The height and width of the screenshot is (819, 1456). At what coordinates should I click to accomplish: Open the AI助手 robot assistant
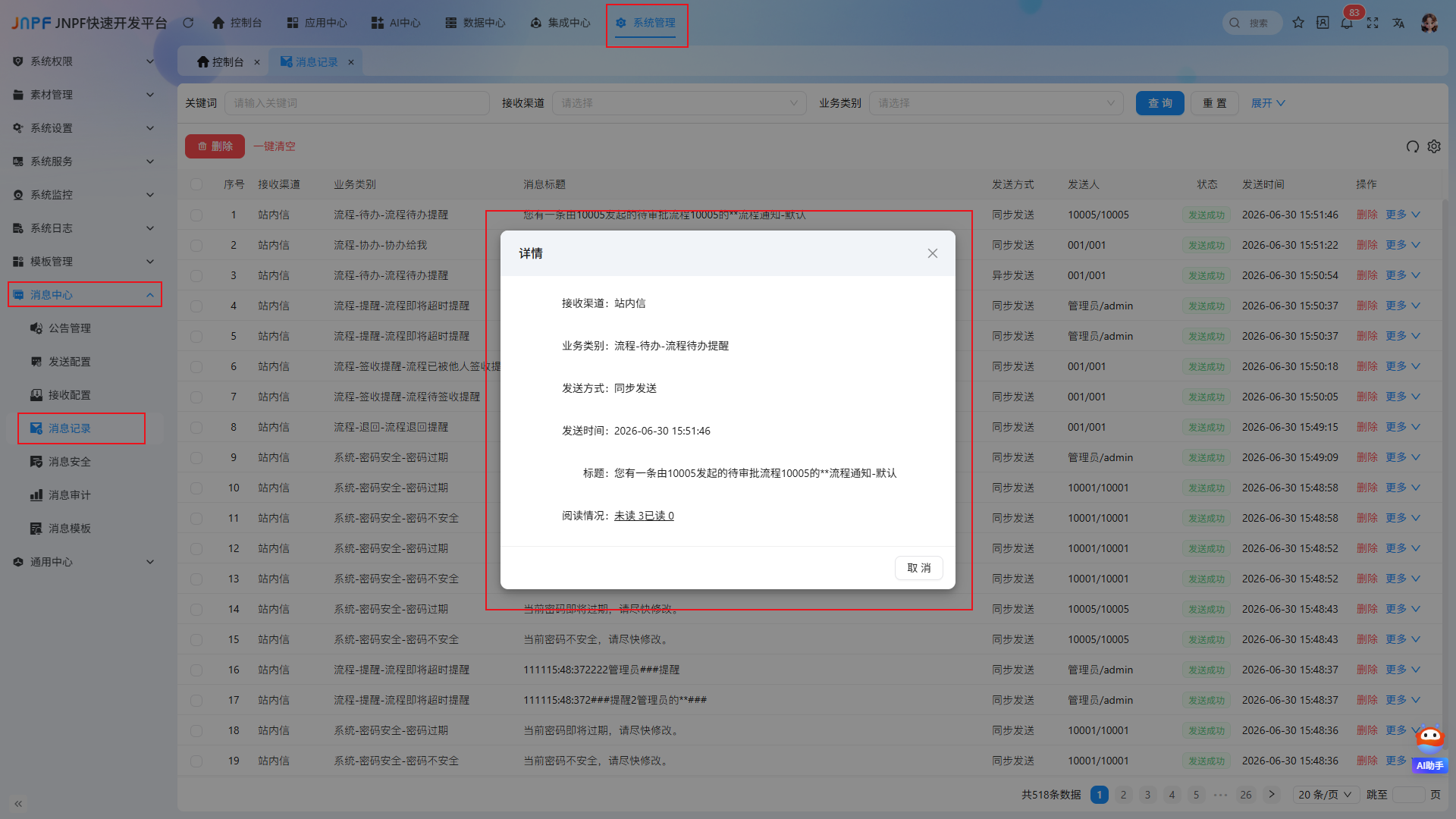tap(1430, 749)
